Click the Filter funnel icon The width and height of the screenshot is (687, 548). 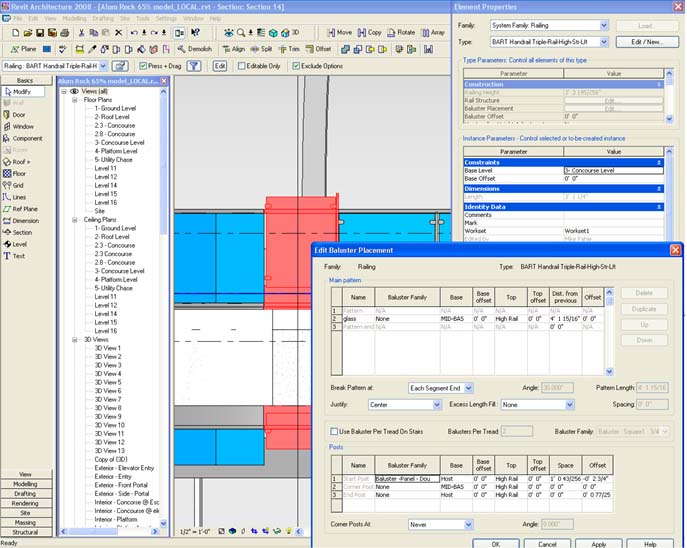[x=194, y=66]
